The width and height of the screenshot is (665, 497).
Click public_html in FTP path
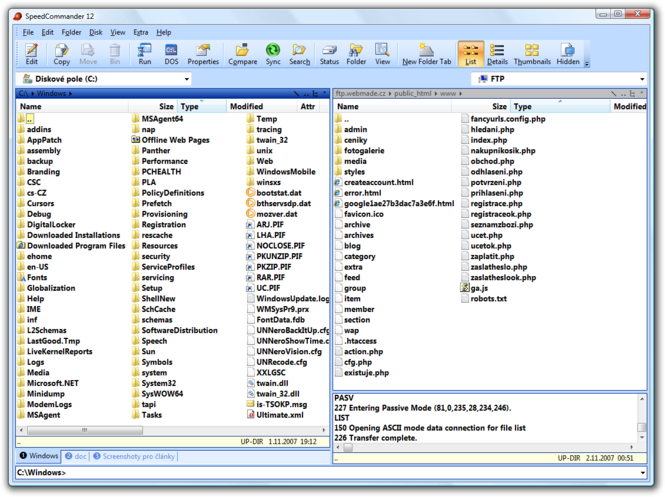[412, 93]
